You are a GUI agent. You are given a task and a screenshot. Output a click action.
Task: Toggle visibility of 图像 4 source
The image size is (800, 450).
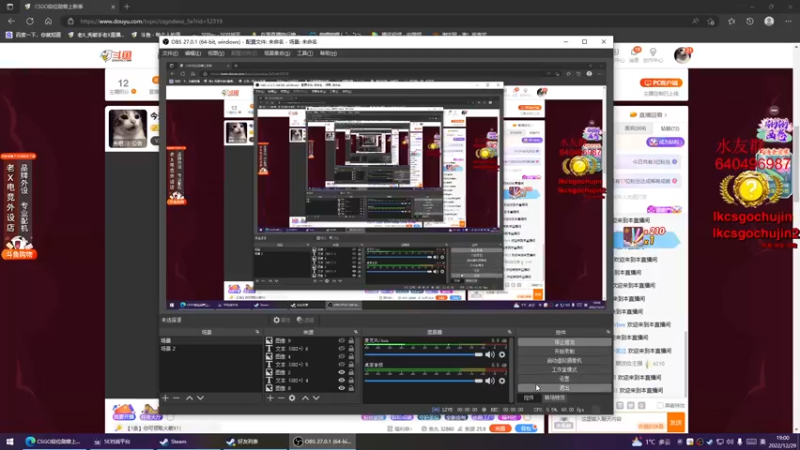coord(341,357)
